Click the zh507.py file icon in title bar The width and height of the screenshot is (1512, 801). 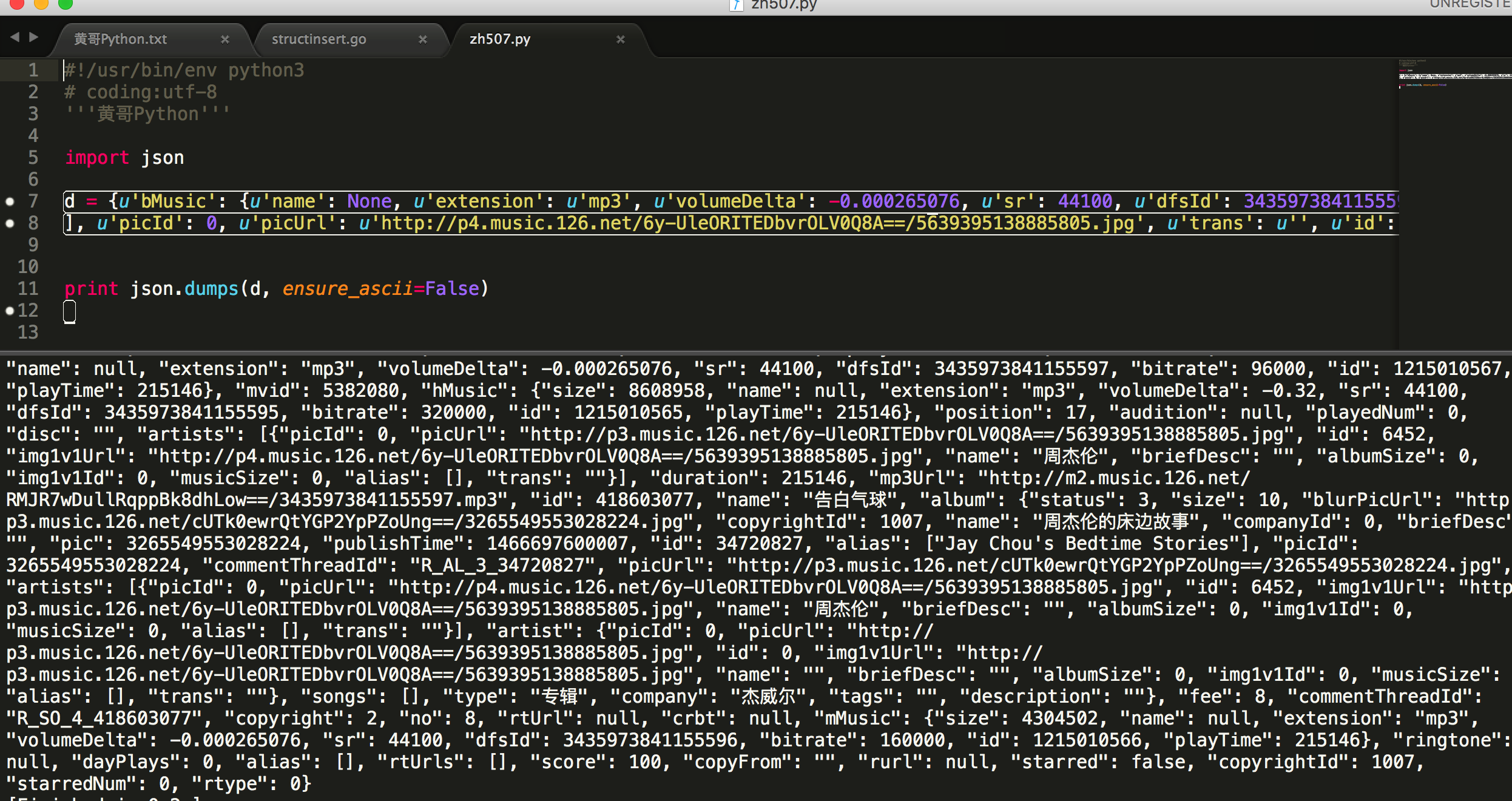[x=736, y=5]
